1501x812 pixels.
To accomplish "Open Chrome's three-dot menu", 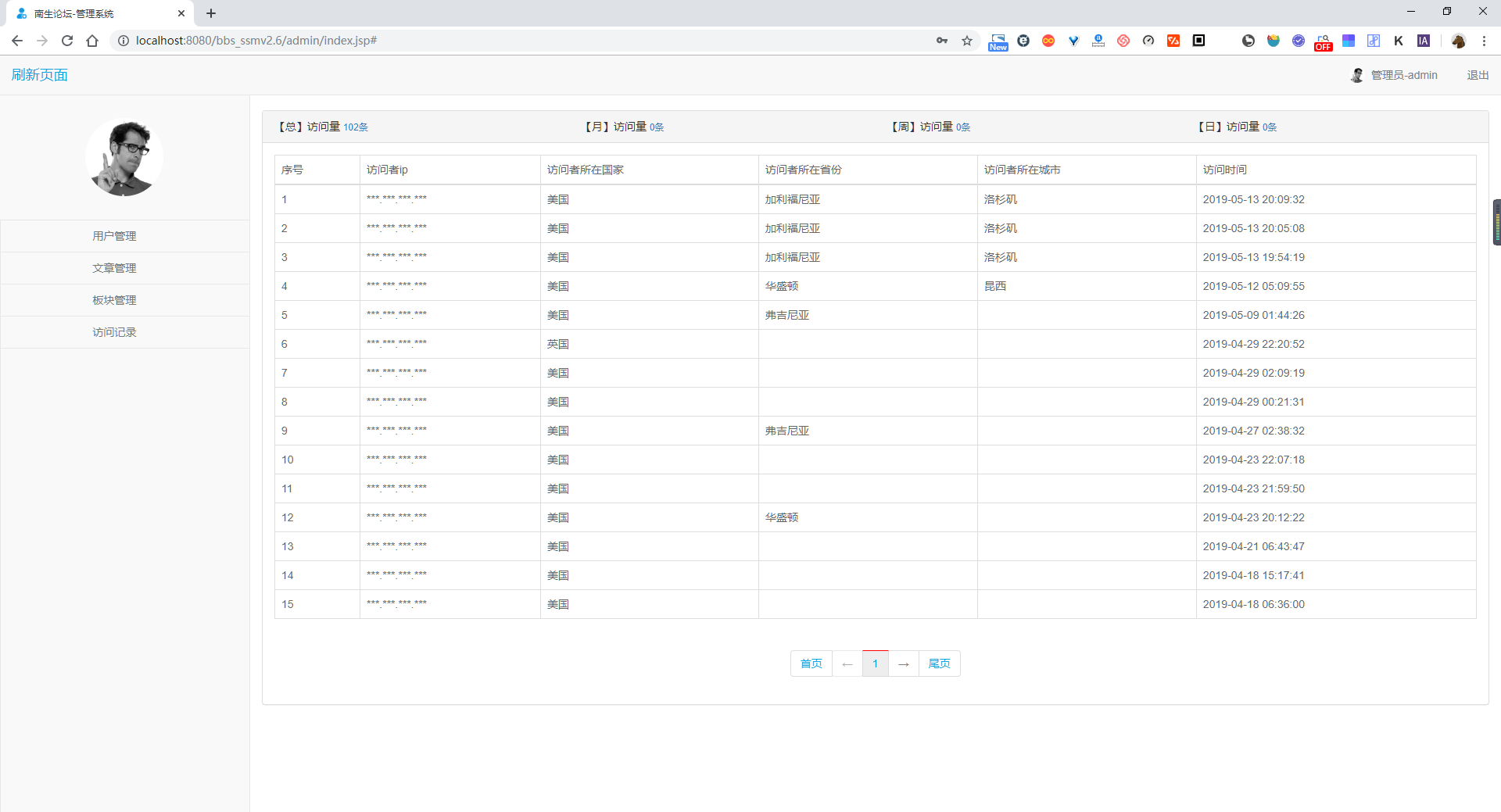I will (x=1484, y=41).
